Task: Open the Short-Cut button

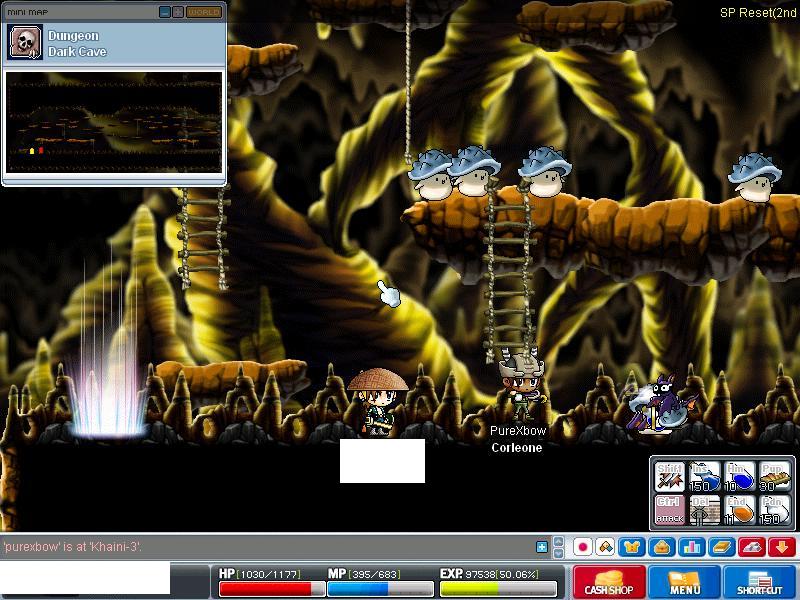Action: click(760, 582)
